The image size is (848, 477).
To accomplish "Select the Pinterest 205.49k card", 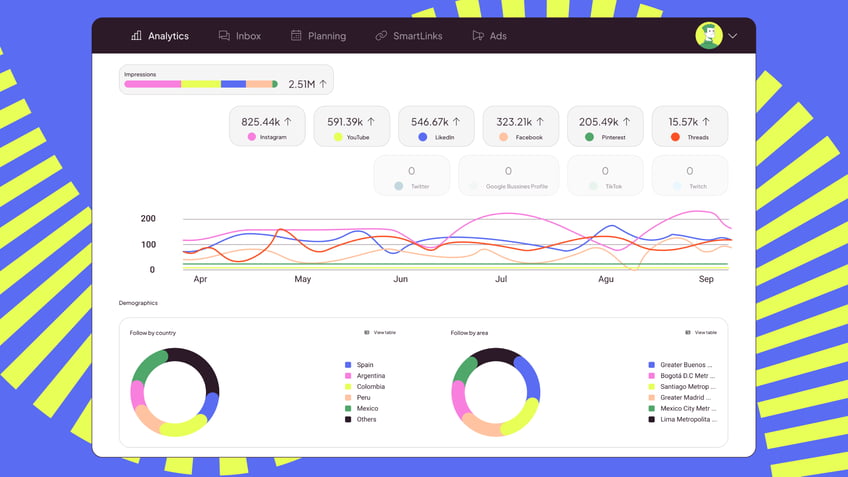I will click(x=605, y=127).
